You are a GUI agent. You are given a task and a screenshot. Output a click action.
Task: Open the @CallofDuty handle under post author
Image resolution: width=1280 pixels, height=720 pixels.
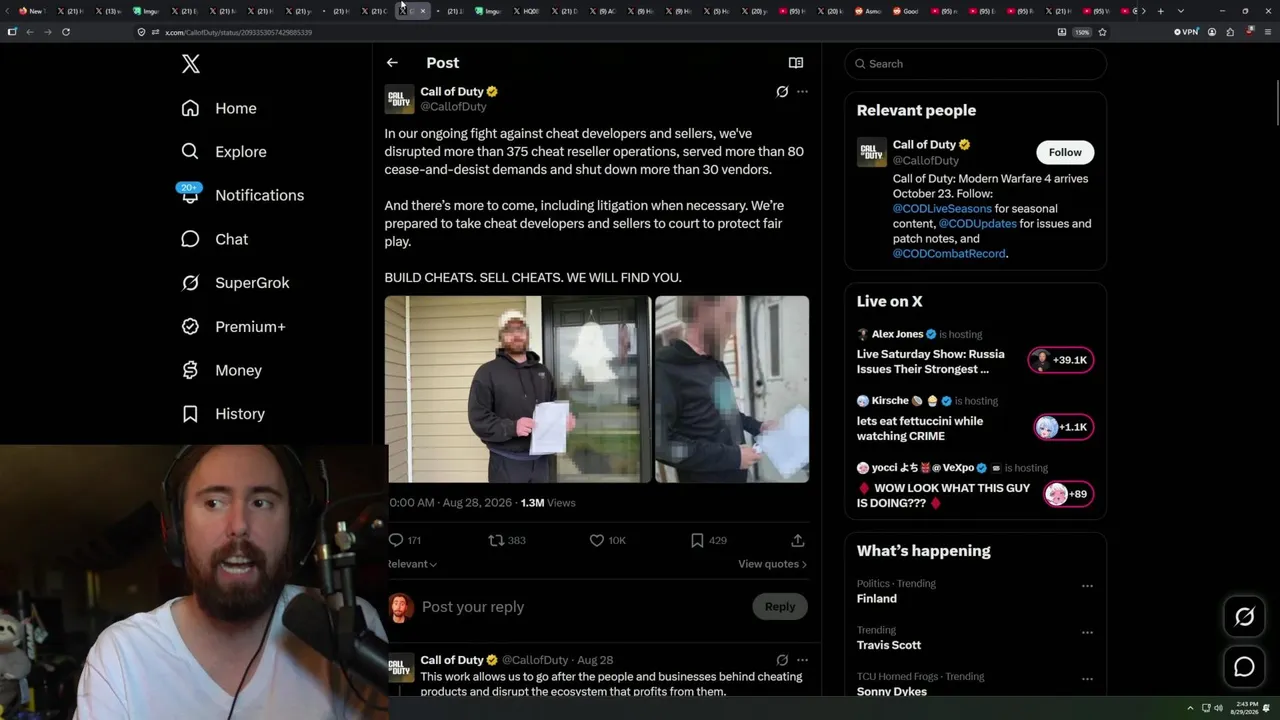coord(453,107)
